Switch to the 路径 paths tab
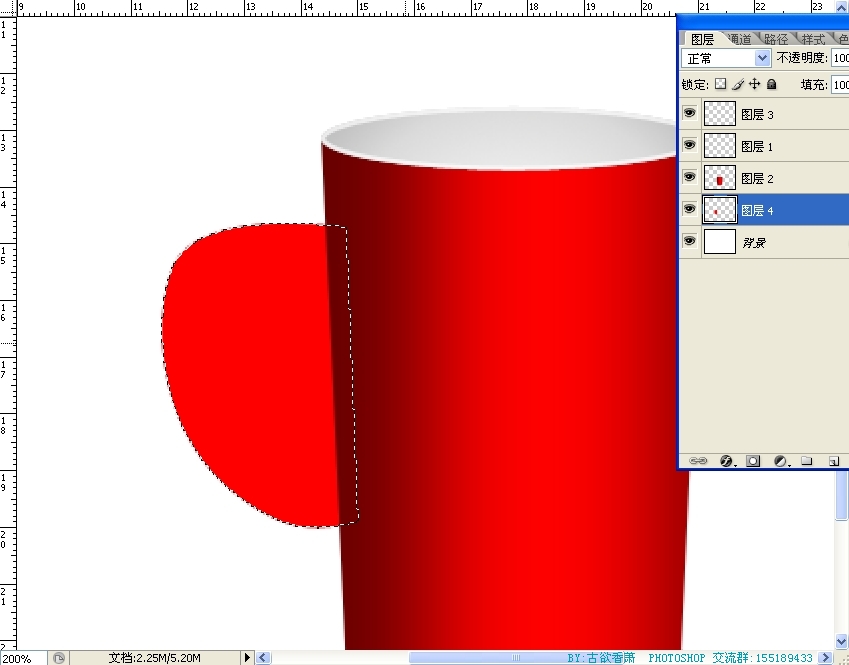Image resolution: width=849 pixels, height=665 pixels. point(776,39)
